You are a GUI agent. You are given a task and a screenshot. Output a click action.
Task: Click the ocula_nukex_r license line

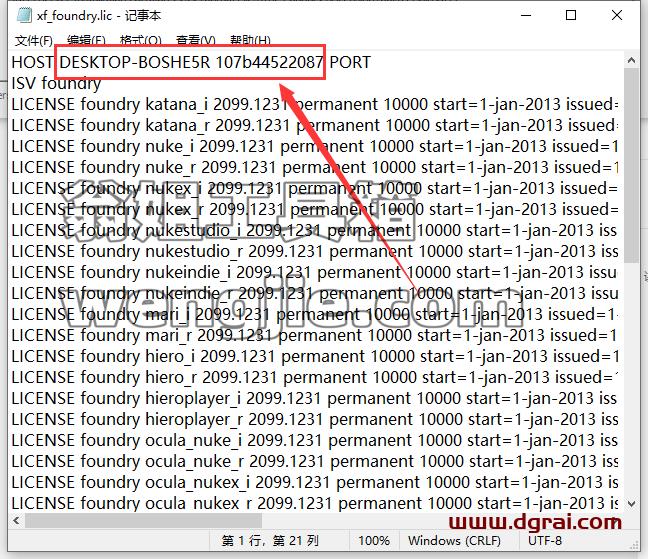[315, 504]
